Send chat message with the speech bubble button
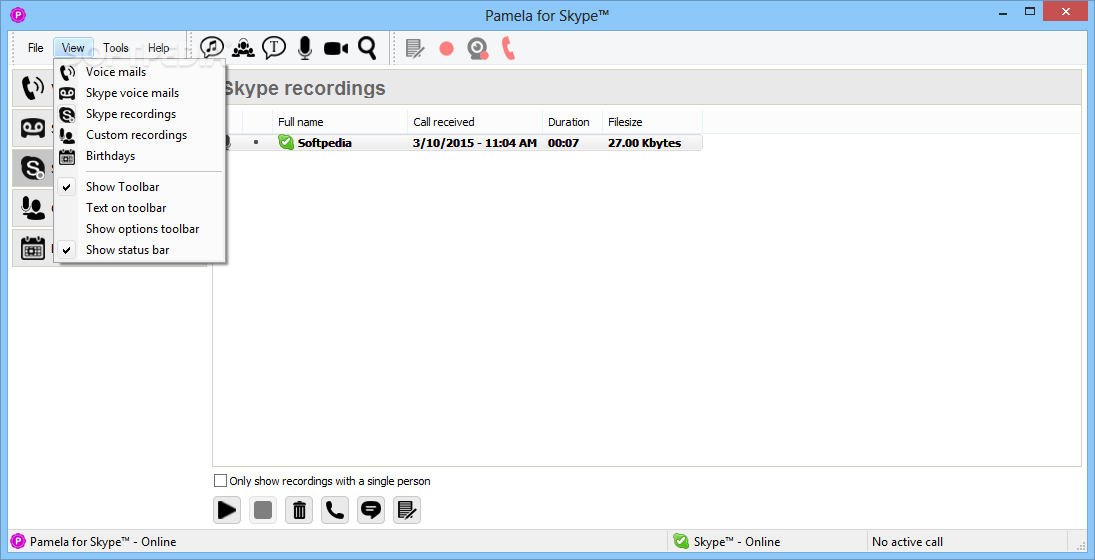Image resolution: width=1095 pixels, height=560 pixels. tap(371, 510)
